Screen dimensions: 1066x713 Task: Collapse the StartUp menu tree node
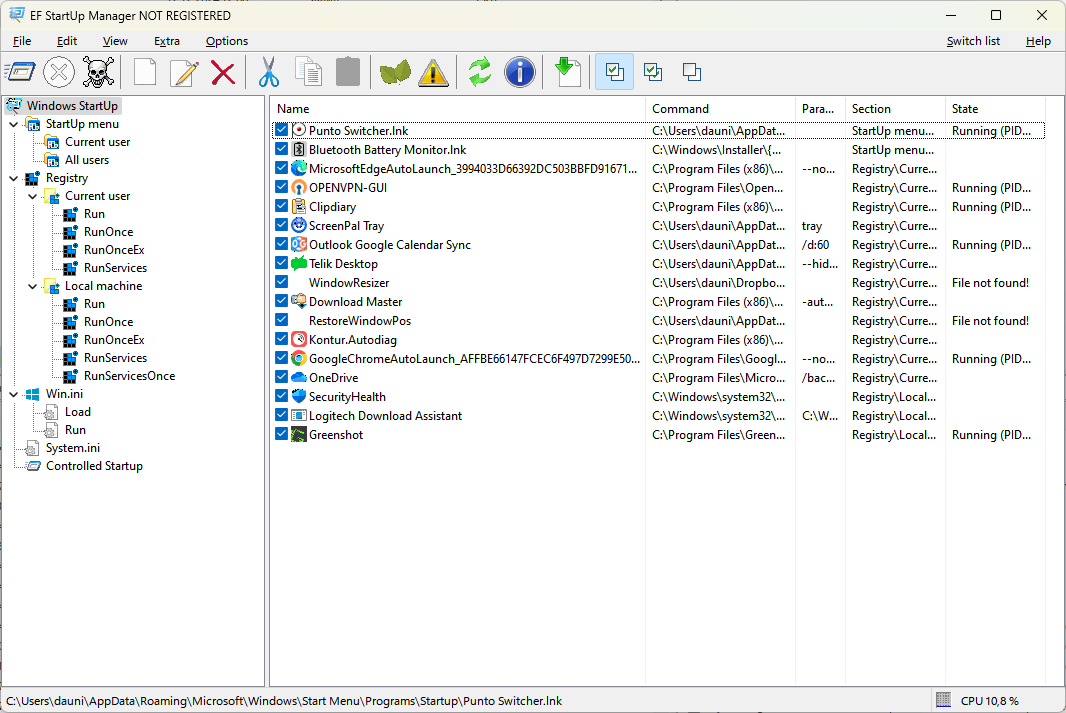(14, 124)
